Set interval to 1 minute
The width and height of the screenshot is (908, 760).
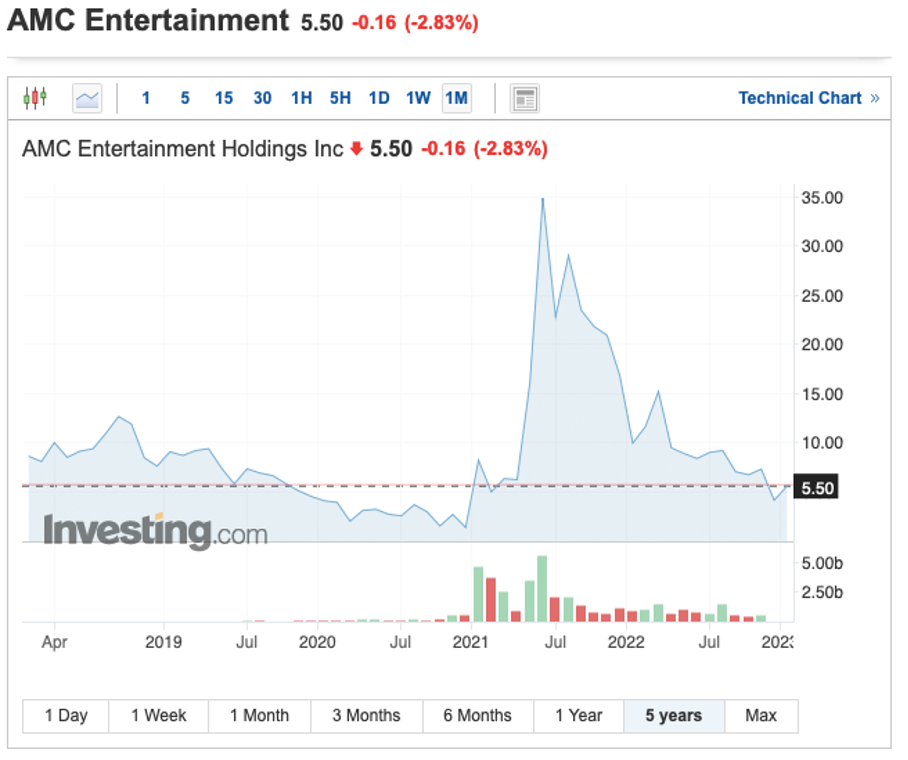pyautogui.click(x=146, y=98)
